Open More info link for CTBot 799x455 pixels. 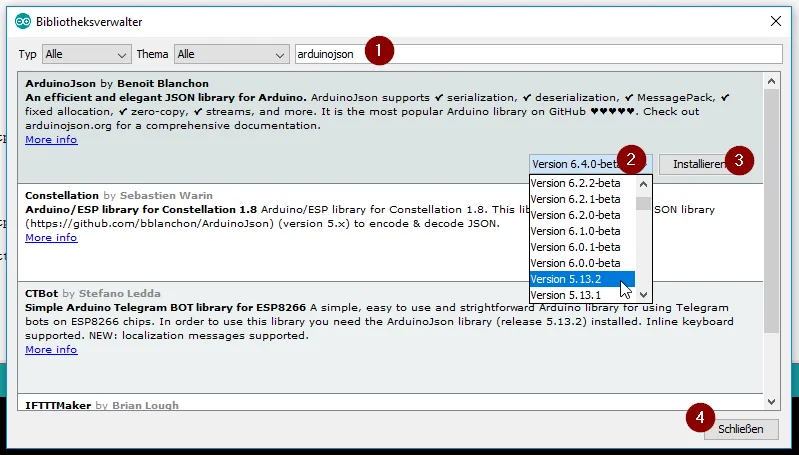click(51, 350)
